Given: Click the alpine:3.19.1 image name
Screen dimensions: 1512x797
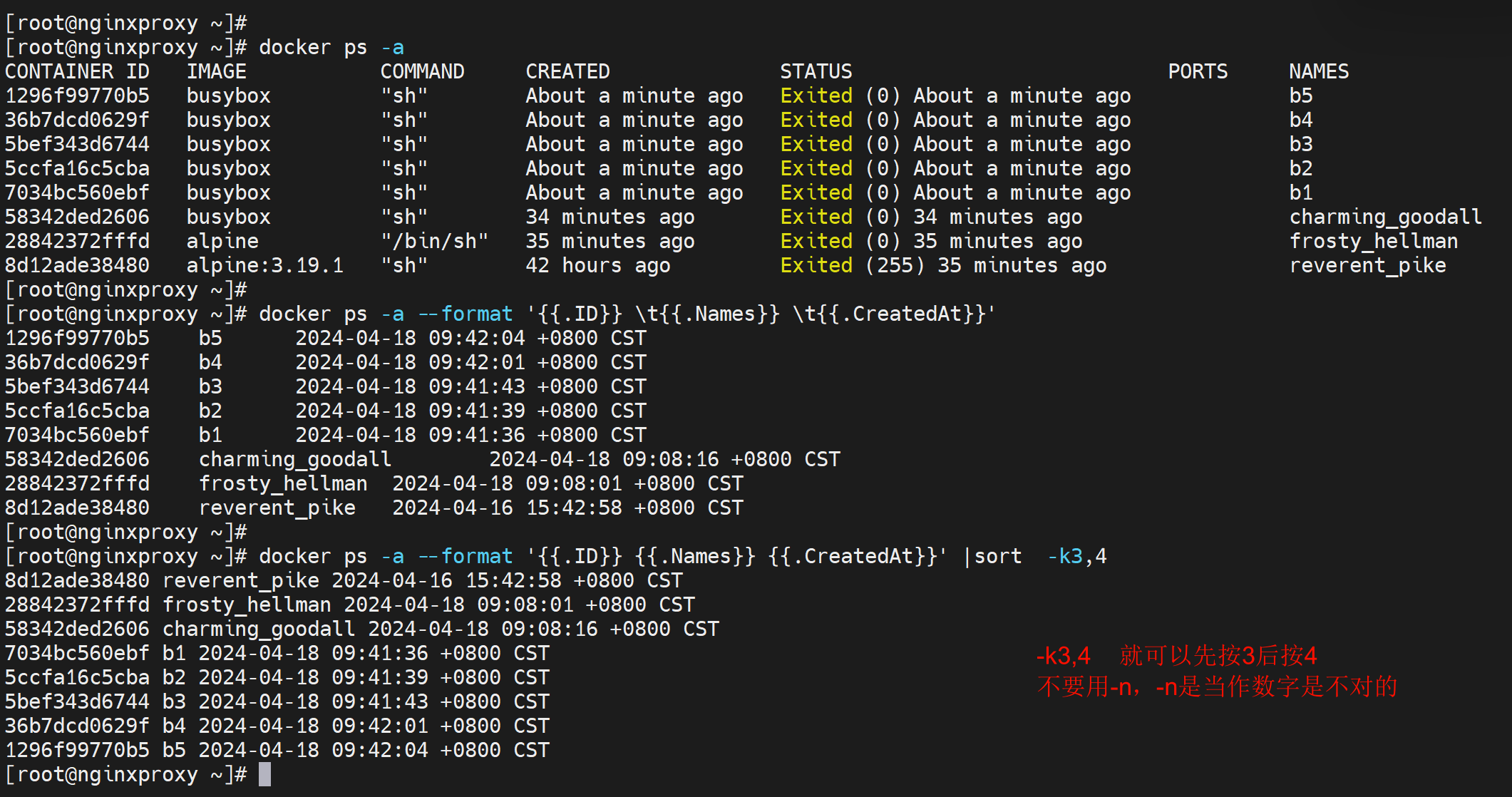Looking at the screenshot, I should point(264,265).
